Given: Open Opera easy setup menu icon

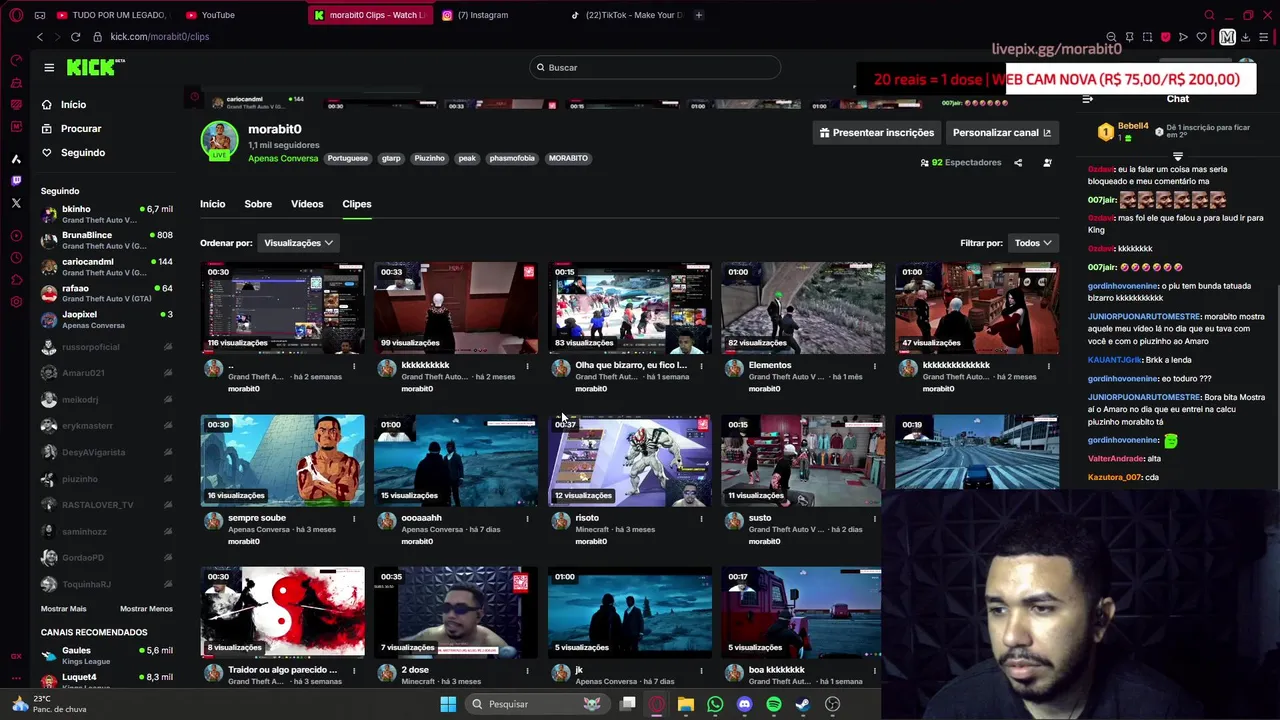Looking at the screenshot, I should click(x=1264, y=37).
